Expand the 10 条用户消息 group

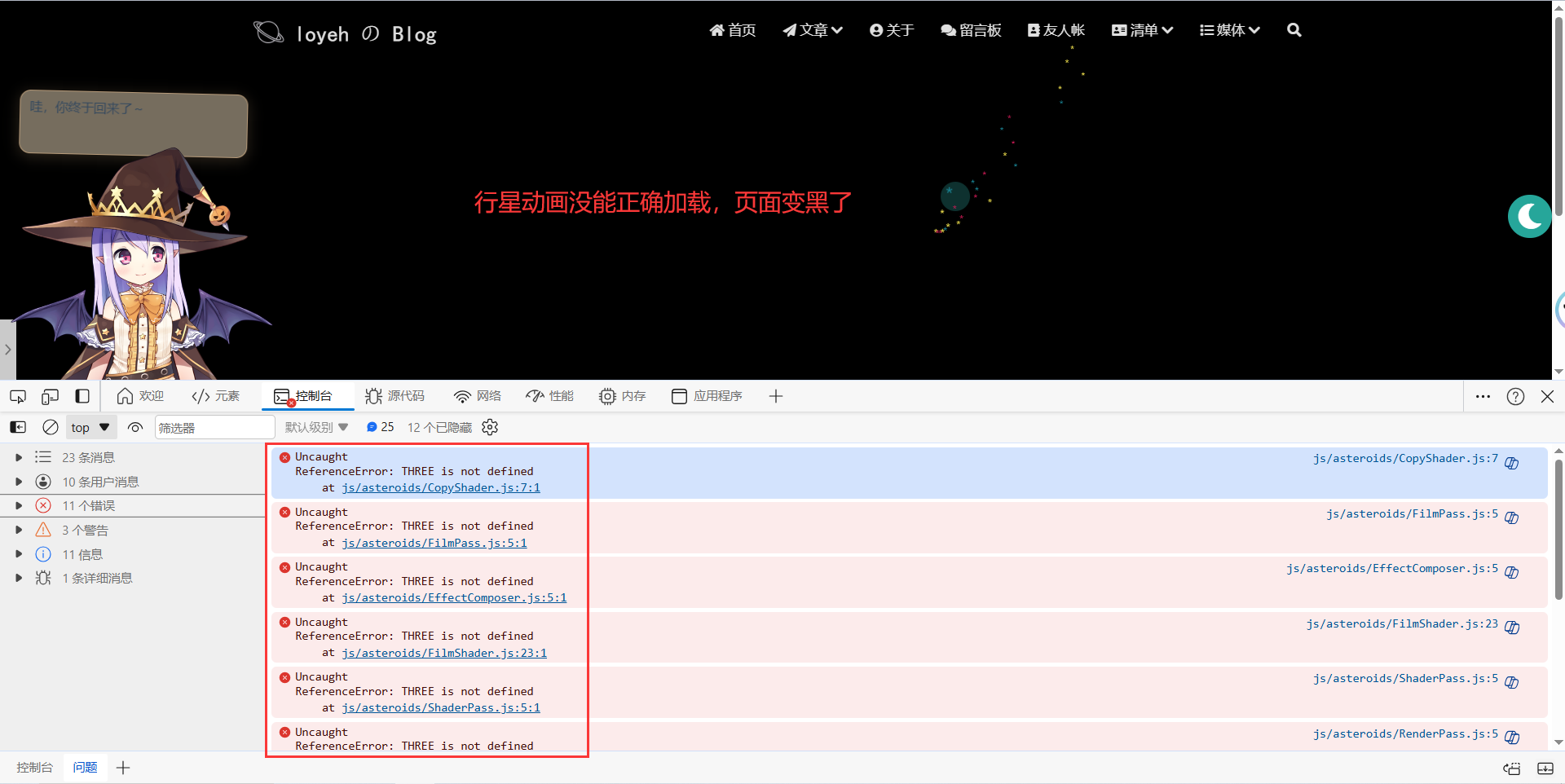tap(19, 482)
